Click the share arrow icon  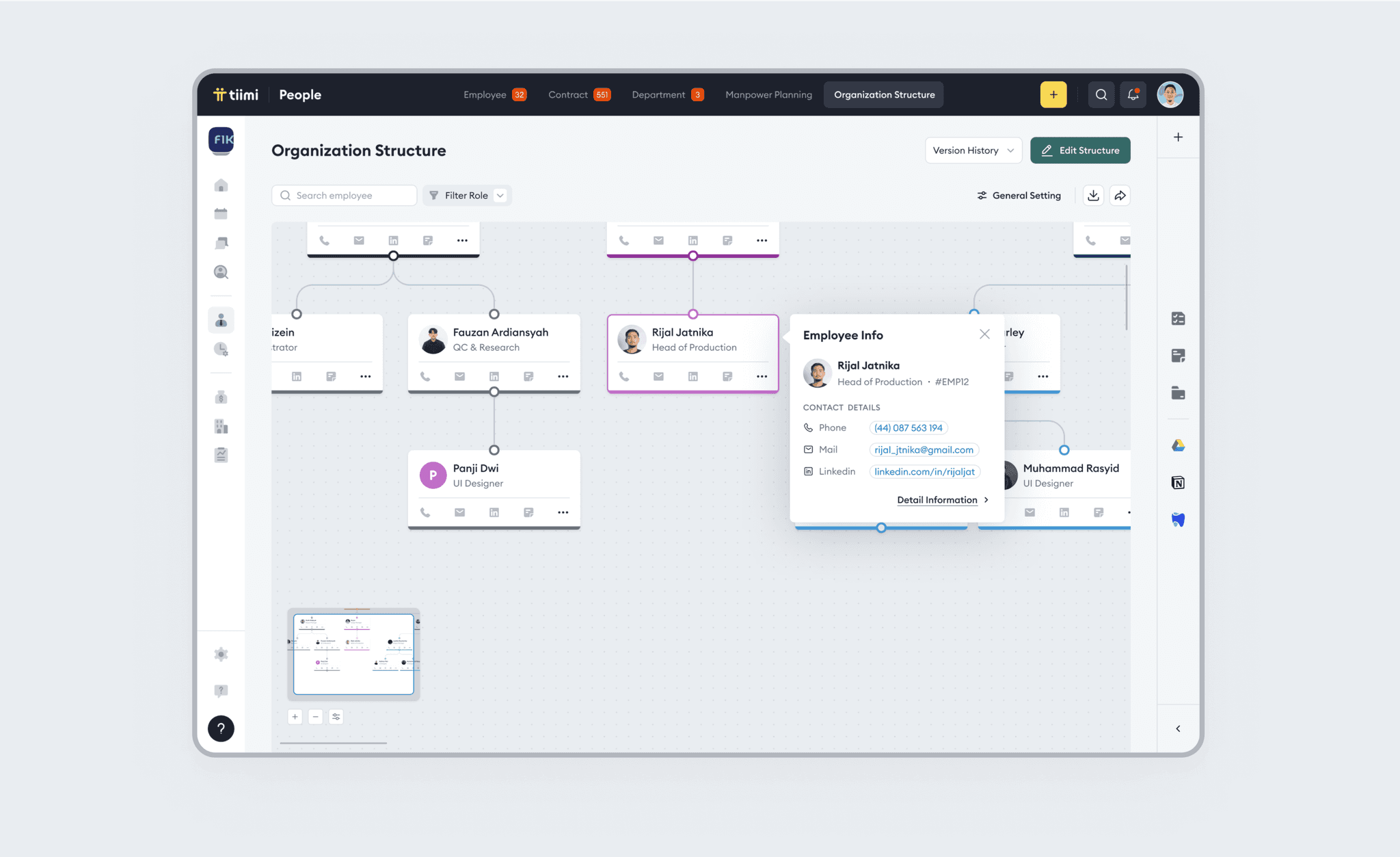point(1120,196)
